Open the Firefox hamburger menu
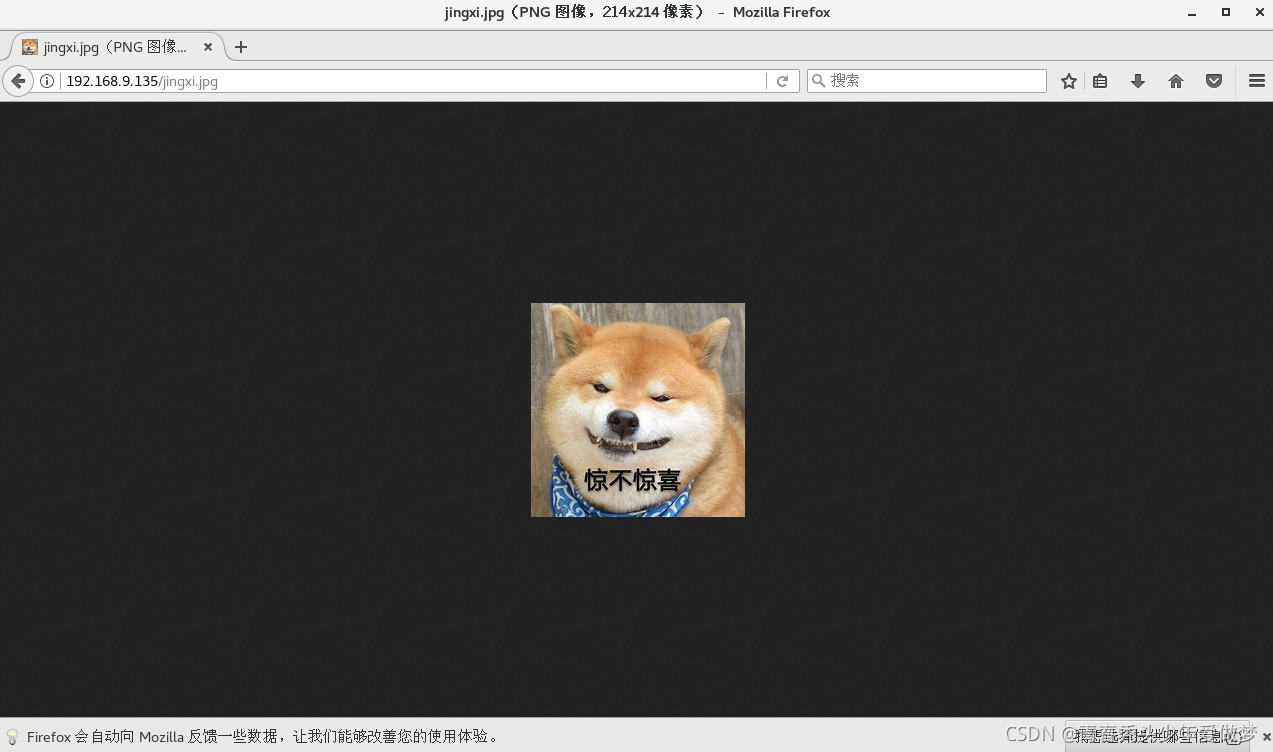 pyautogui.click(x=1256, y=80)
